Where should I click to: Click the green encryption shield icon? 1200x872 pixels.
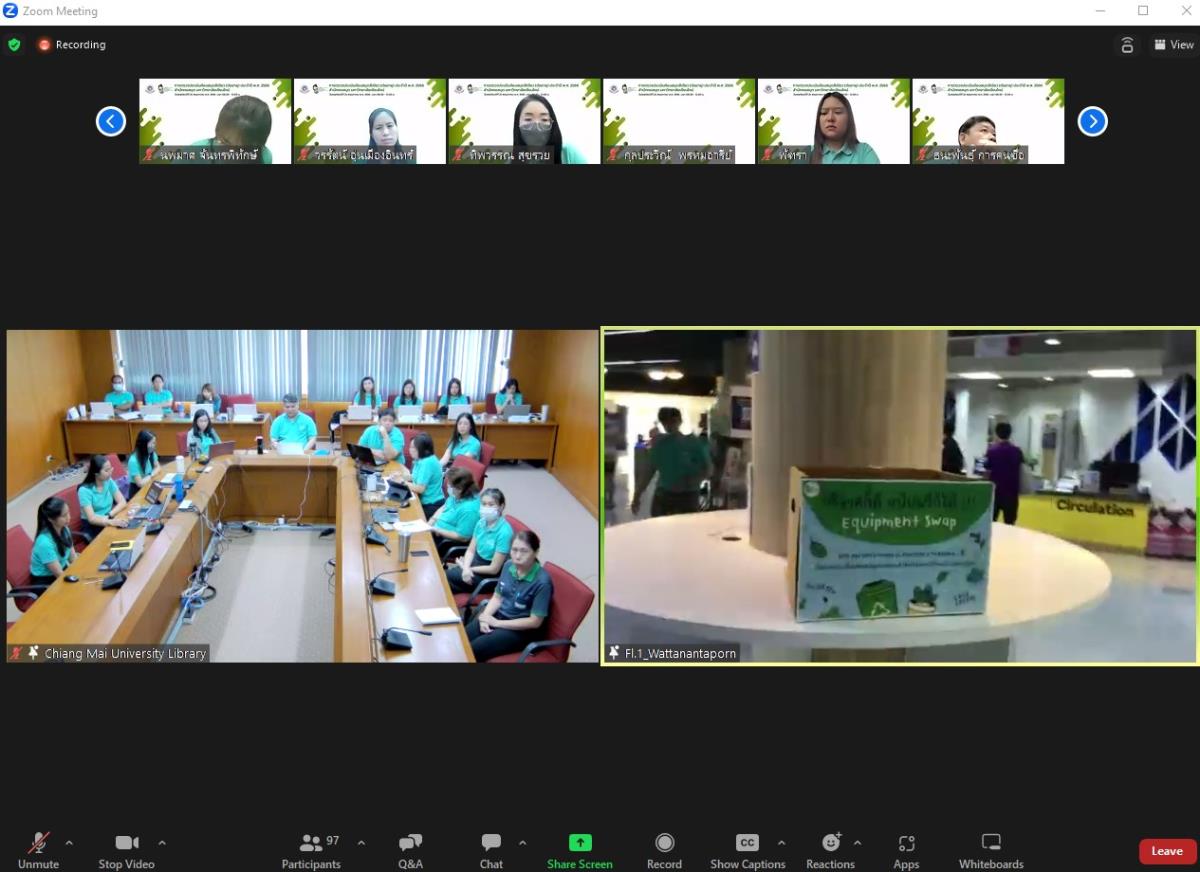[x=14, y=45]
